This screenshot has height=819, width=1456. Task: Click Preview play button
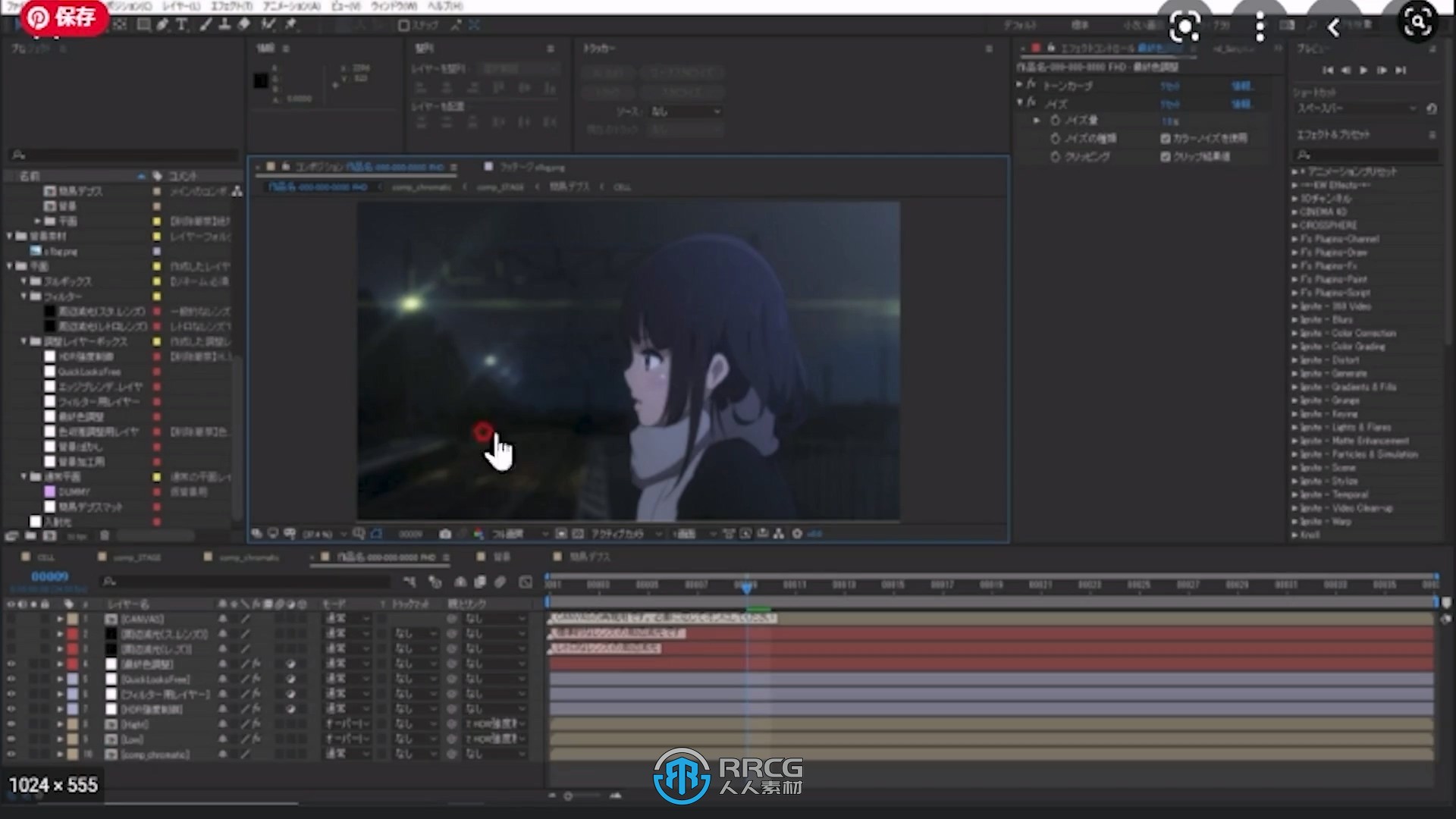click(1363, 70)
